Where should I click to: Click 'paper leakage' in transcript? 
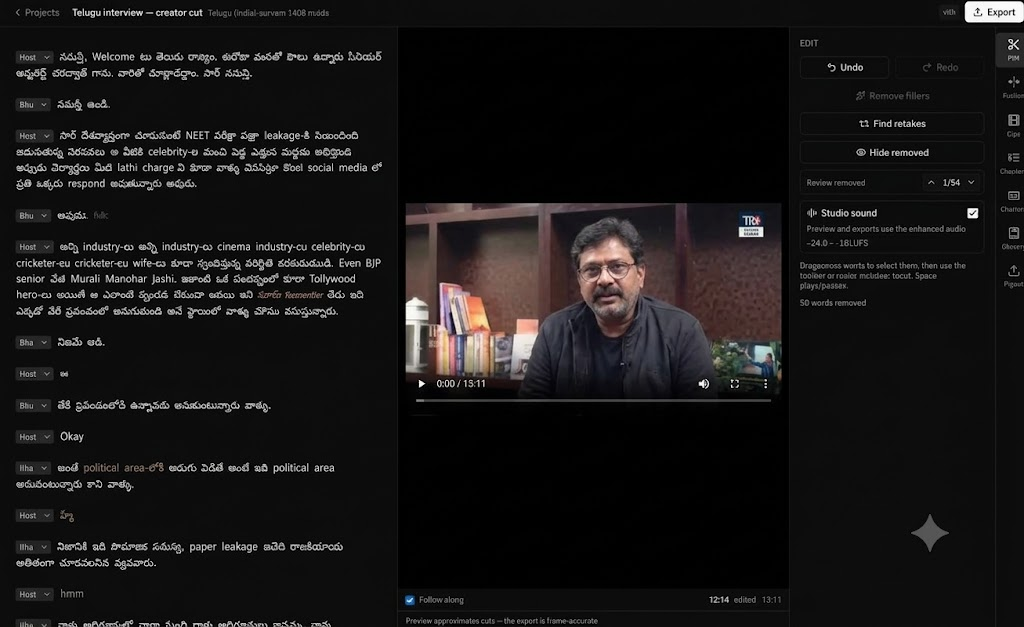223,547
